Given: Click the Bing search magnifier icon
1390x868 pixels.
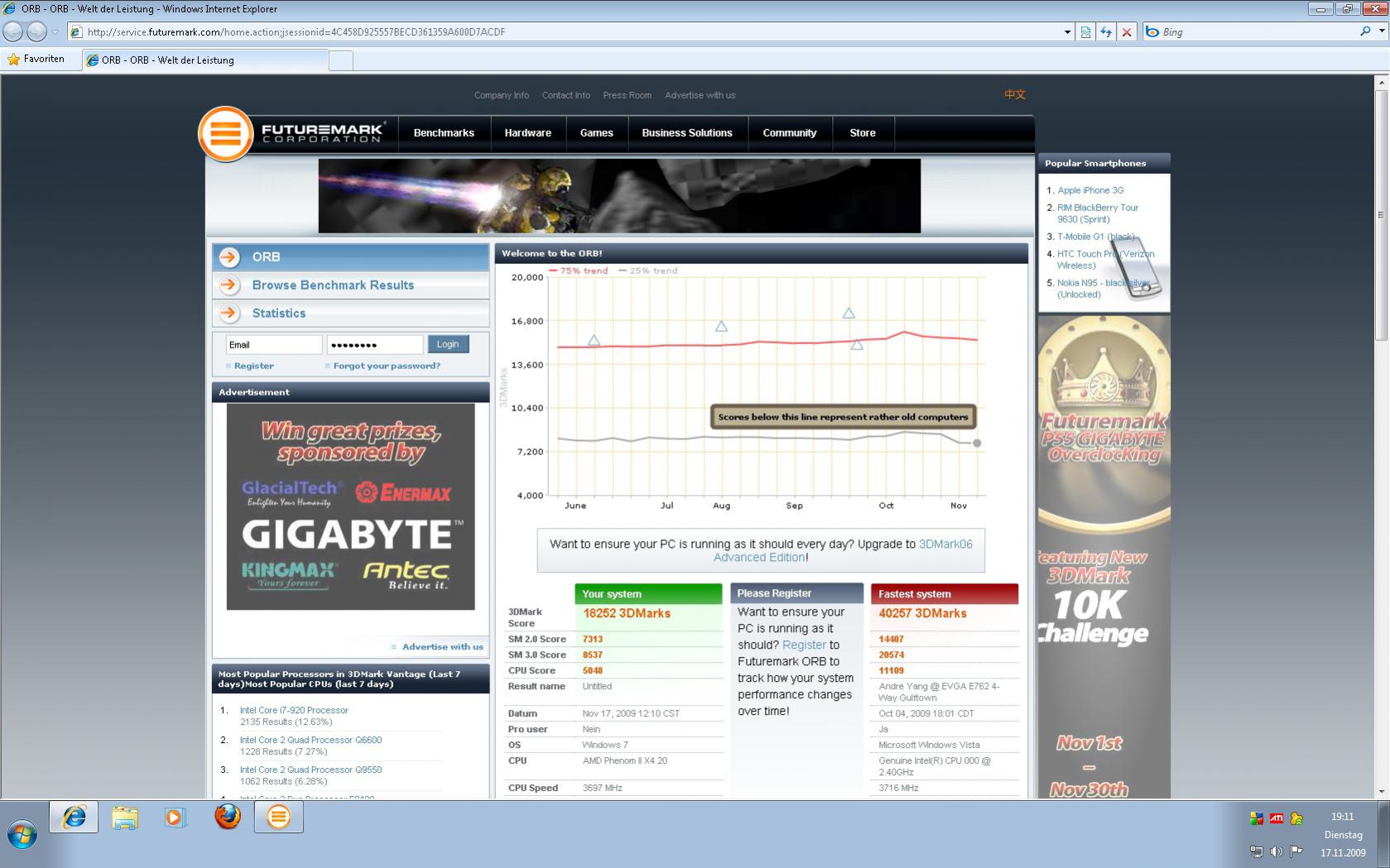Looking at the screenshot, I should pos(1365,31).
